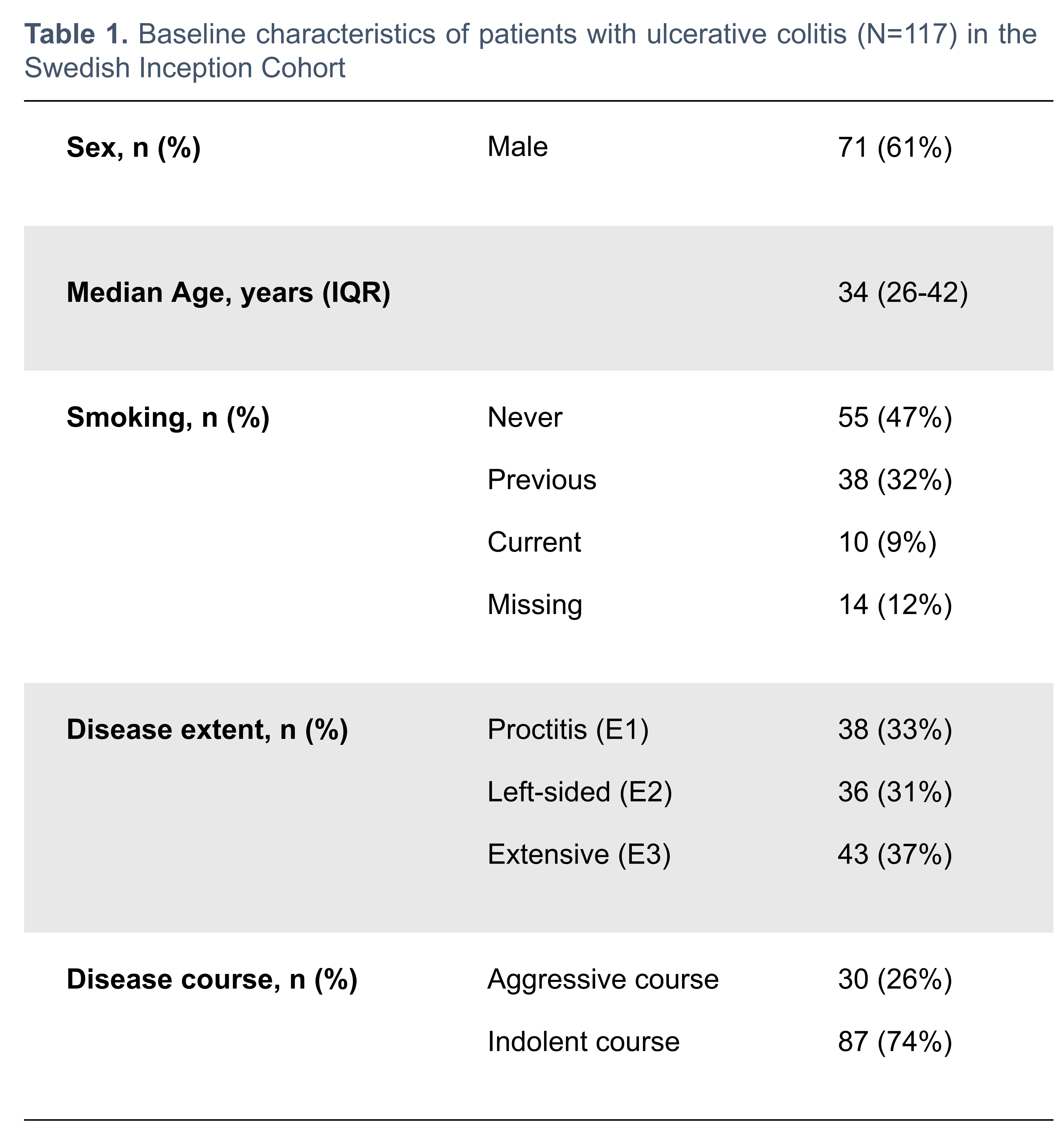Click the 'Indolent course' cell

coord(583,1042)
